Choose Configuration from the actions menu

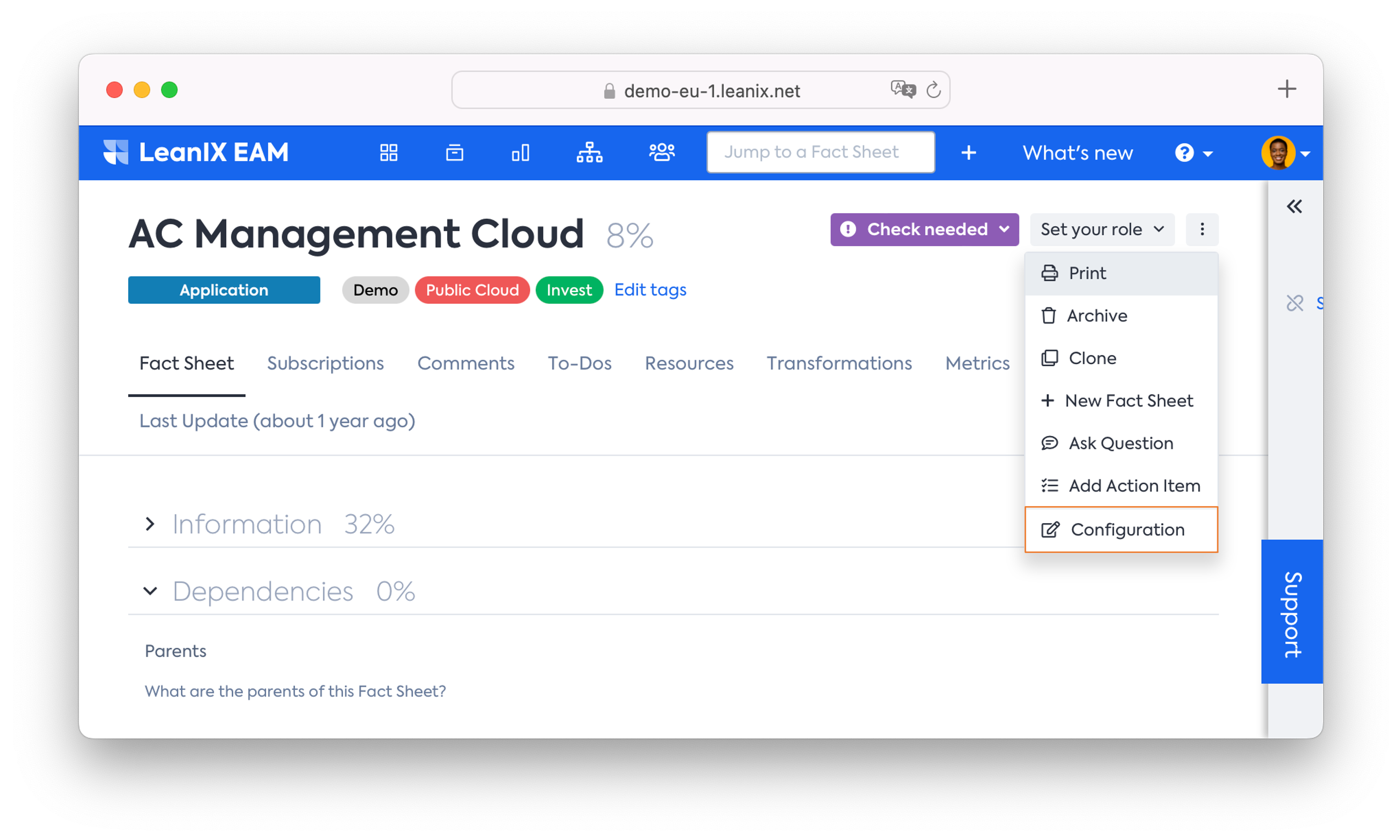coord(1121,529)
